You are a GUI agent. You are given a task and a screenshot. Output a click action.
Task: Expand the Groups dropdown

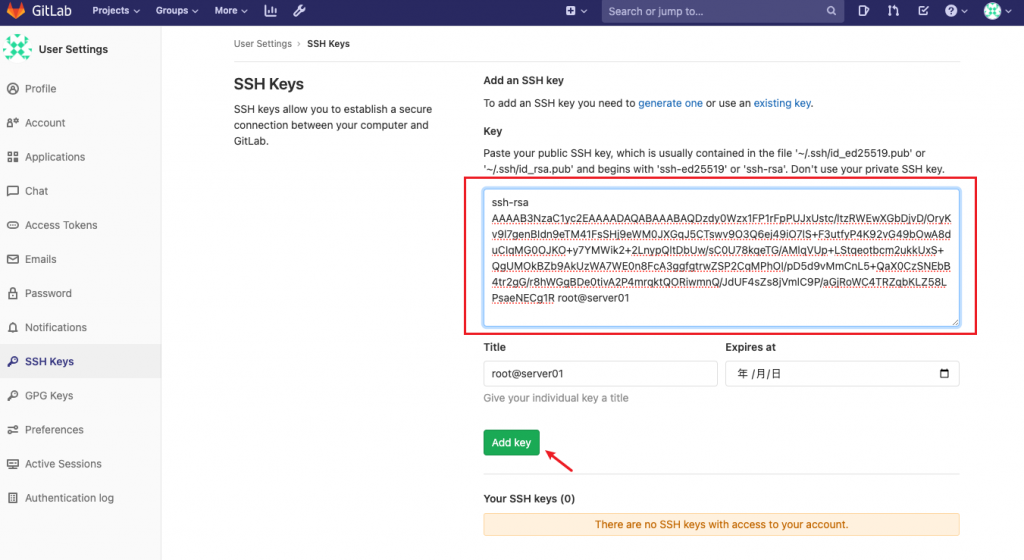pyautogui.click(x=177, y=11)
